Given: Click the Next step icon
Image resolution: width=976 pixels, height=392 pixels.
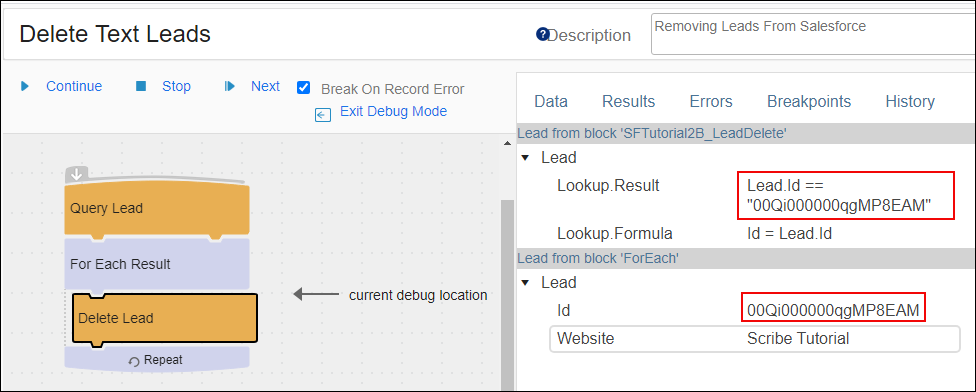Looking at the screenshot, I should click(230, 86).
